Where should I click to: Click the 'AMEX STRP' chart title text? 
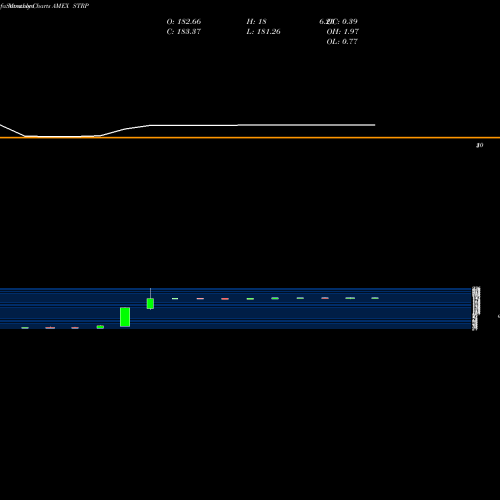click(70, 6)
